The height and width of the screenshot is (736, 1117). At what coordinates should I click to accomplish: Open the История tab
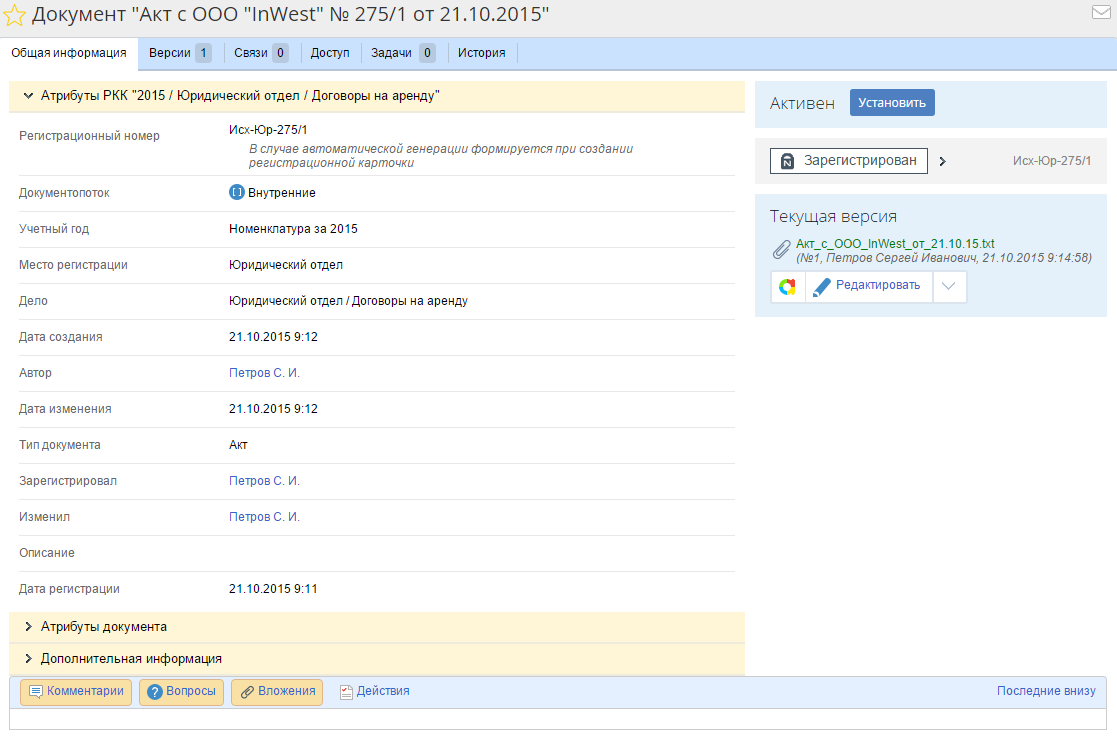[481, 53]
